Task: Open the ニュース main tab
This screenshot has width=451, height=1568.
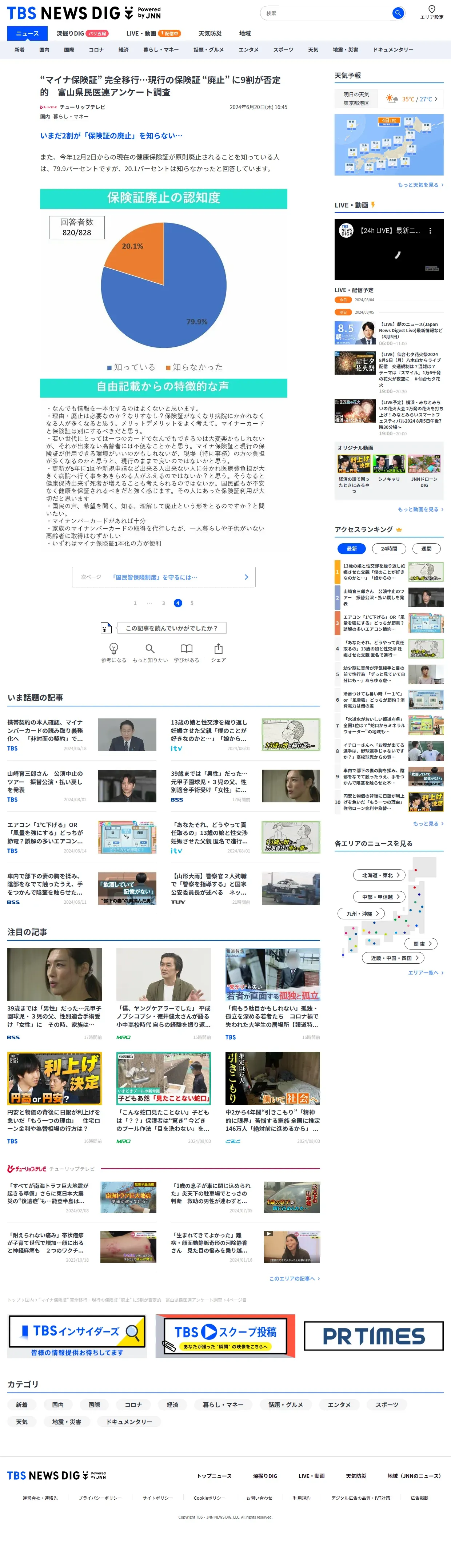Action: [x=27, y=33]
